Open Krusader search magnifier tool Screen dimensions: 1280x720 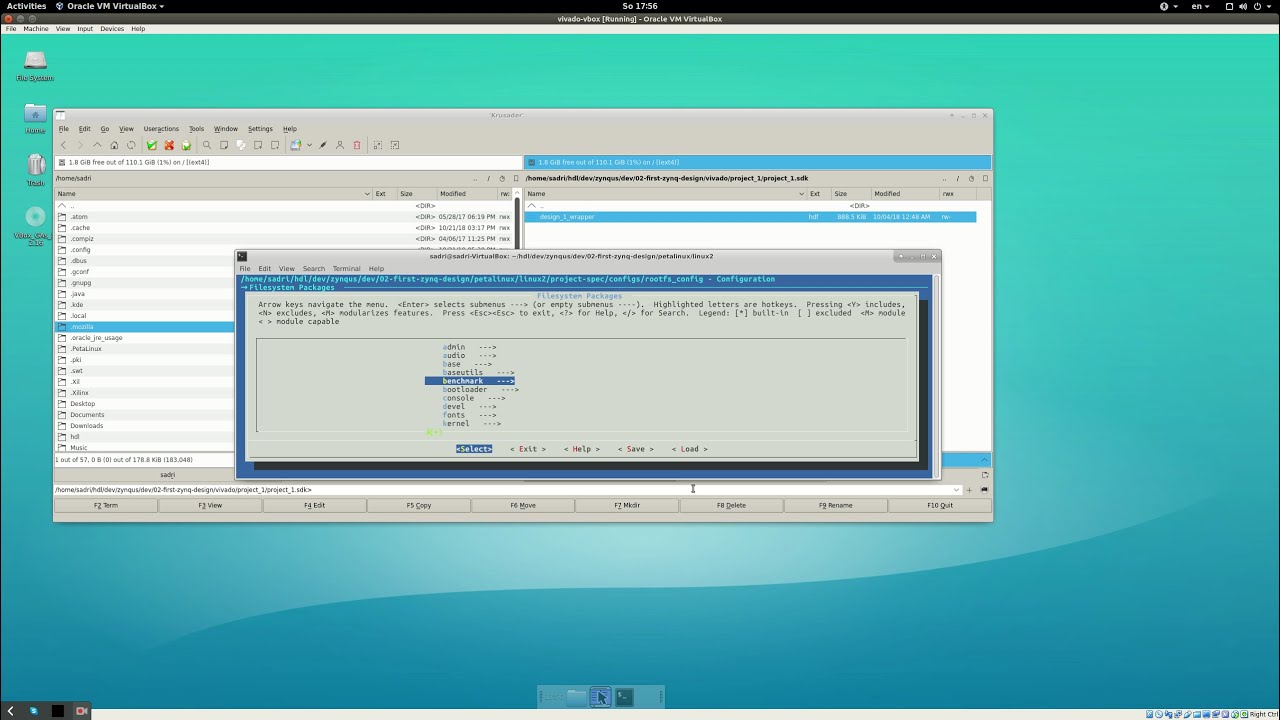pyautogui.click(x=207, y=145)
